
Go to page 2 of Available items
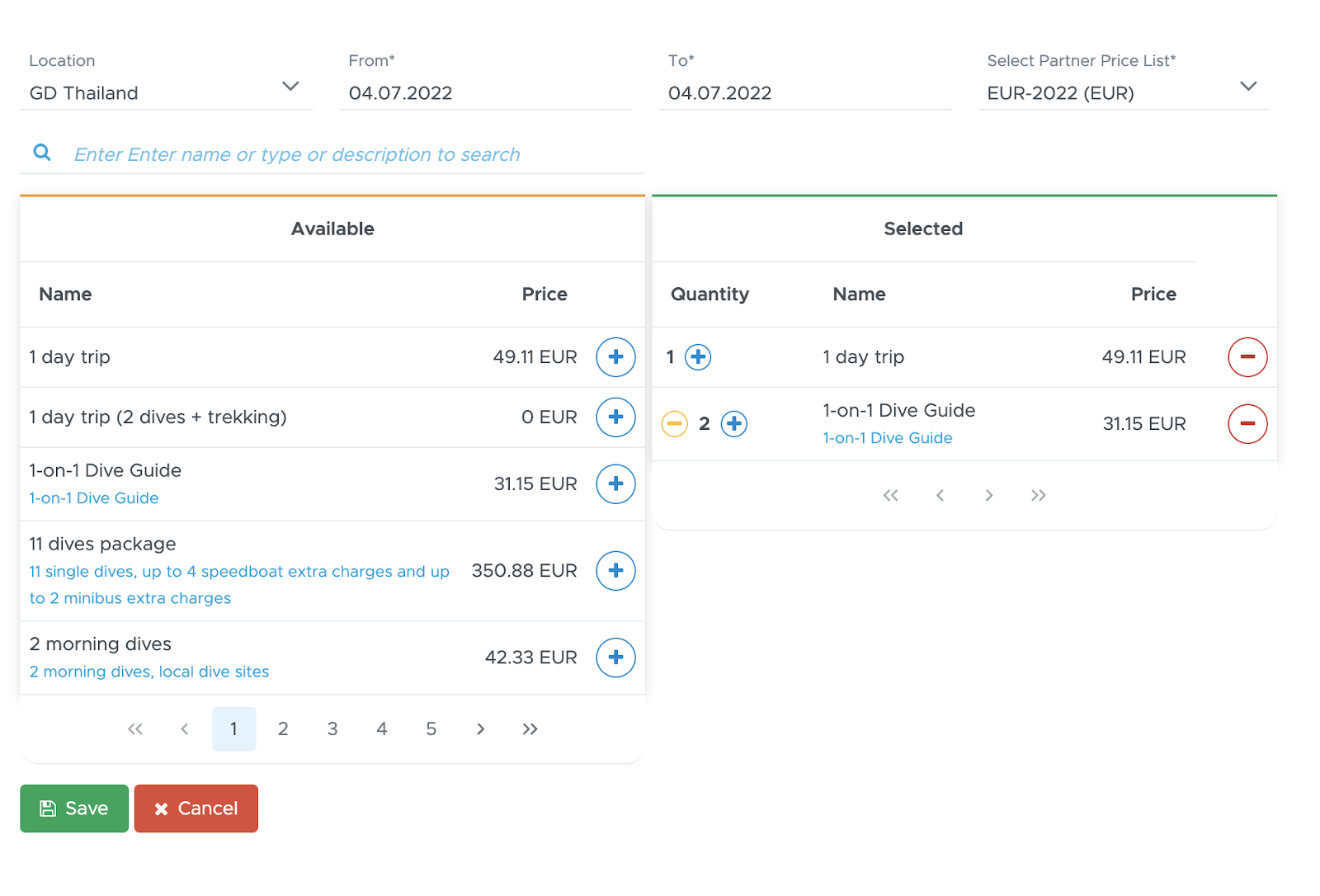tap(283, 729)
